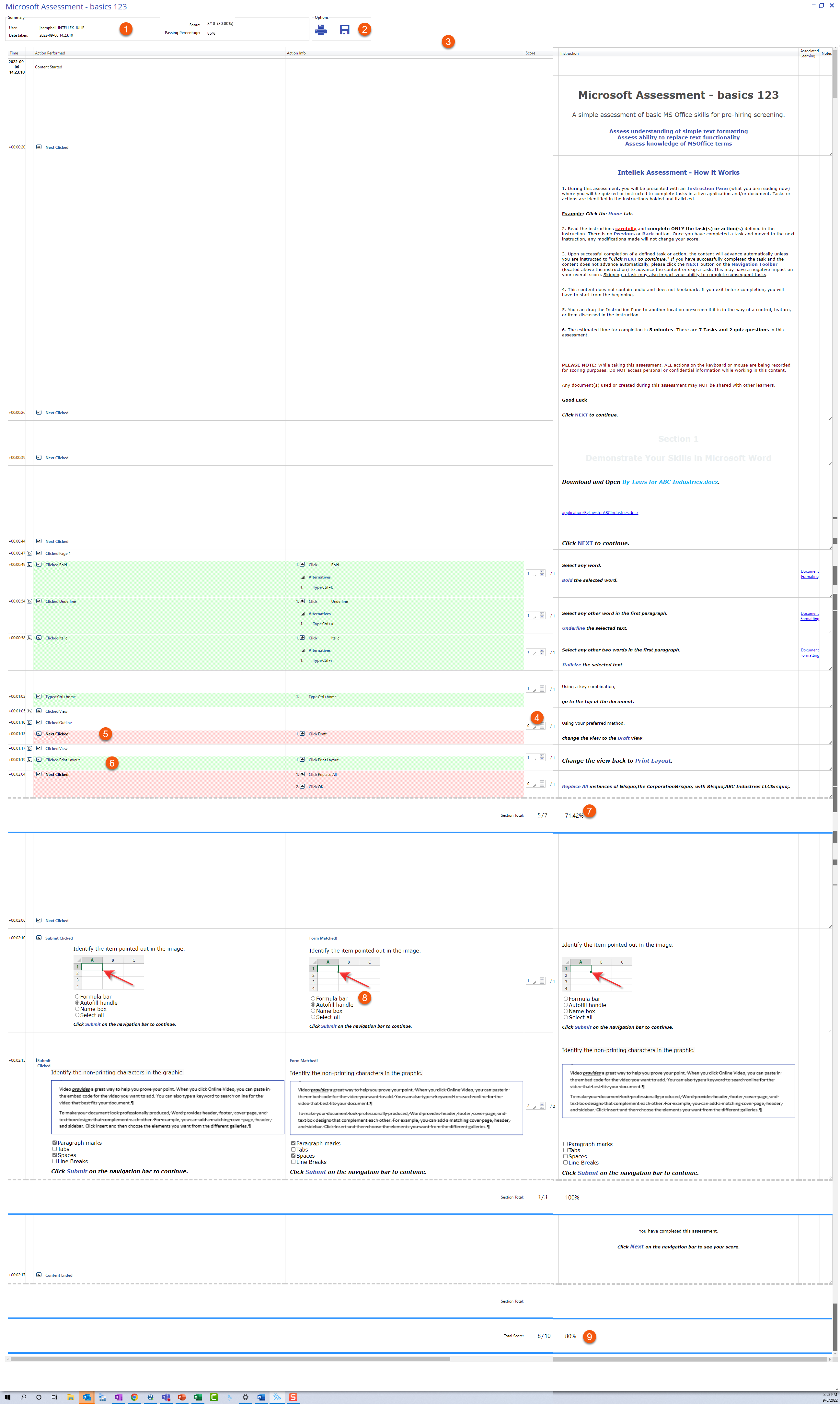Screen dimensions: 840x1404
Task: Click the 'ab' icon beside Clicked Print Layout
Action: pyautogui.click(x=39, y=760)
